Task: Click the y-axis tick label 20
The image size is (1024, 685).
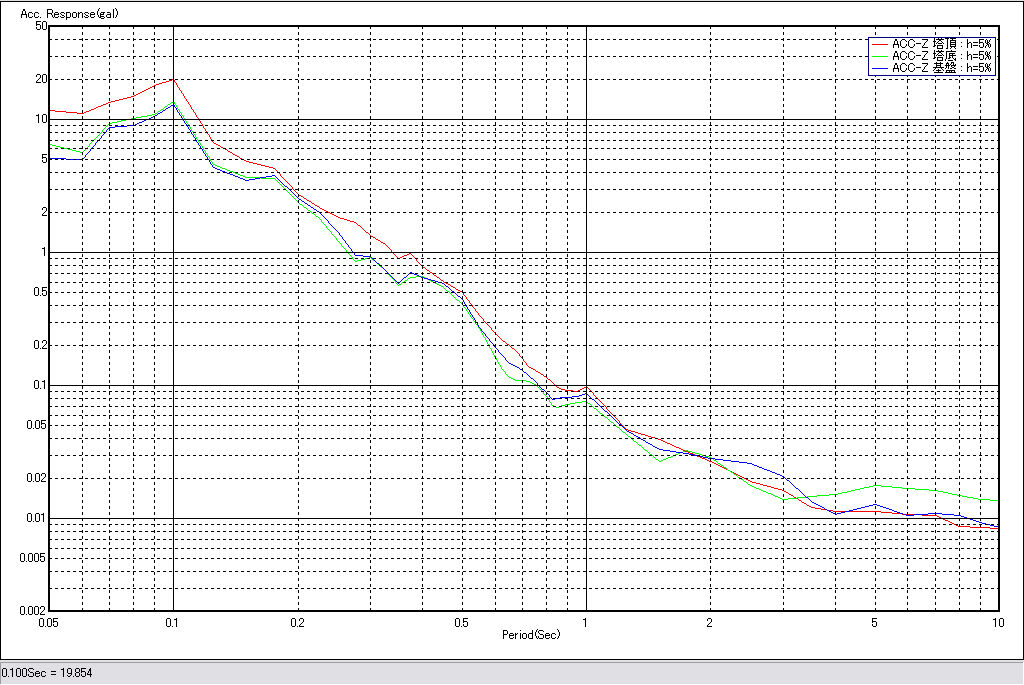Action: 41,79
